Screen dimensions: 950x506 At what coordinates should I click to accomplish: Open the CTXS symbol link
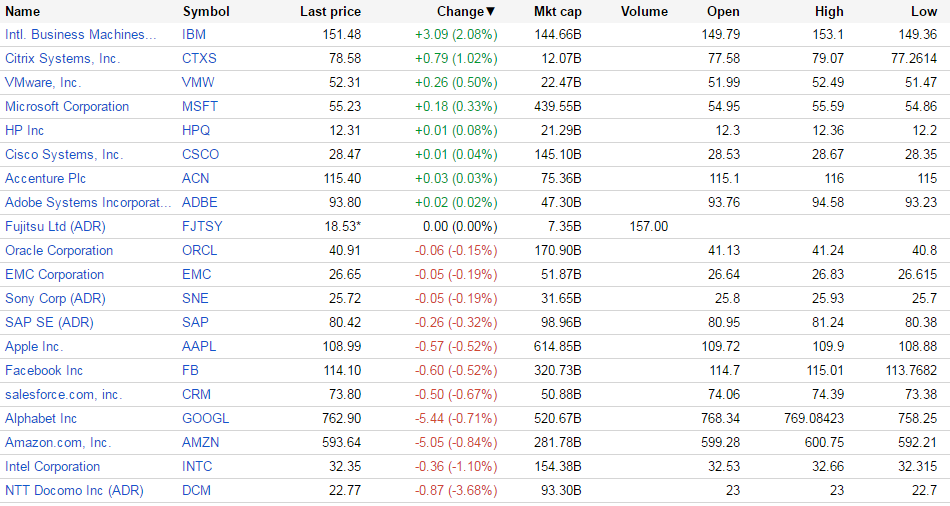click(x=199, y=59)
